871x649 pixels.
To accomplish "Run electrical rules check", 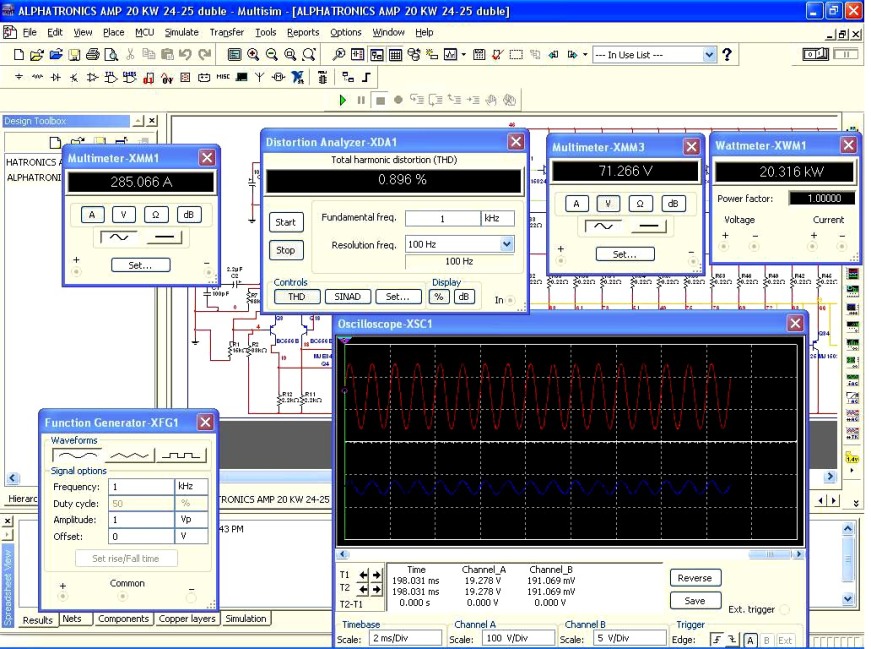I will 498,54.
